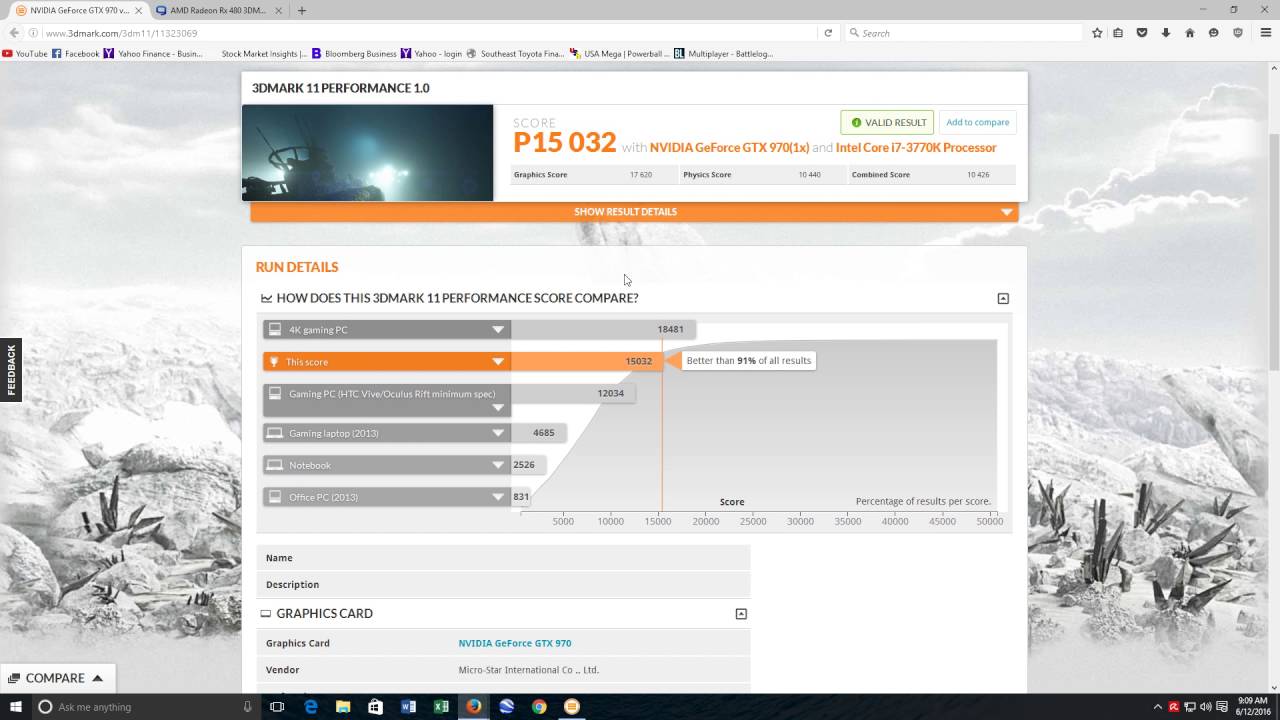Open the Facebook bookmark
Image resolution: width=1280 pixels, height=720 pixels.
pos(76,54)
